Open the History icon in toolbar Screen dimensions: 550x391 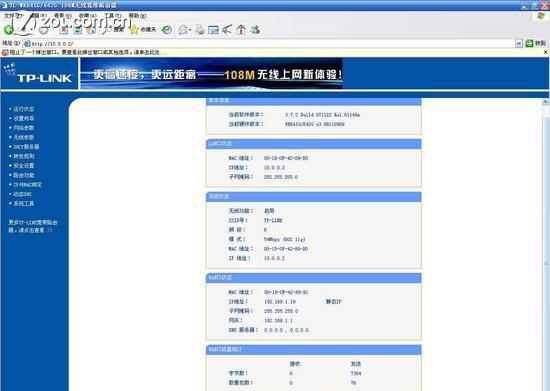(167, 30)
